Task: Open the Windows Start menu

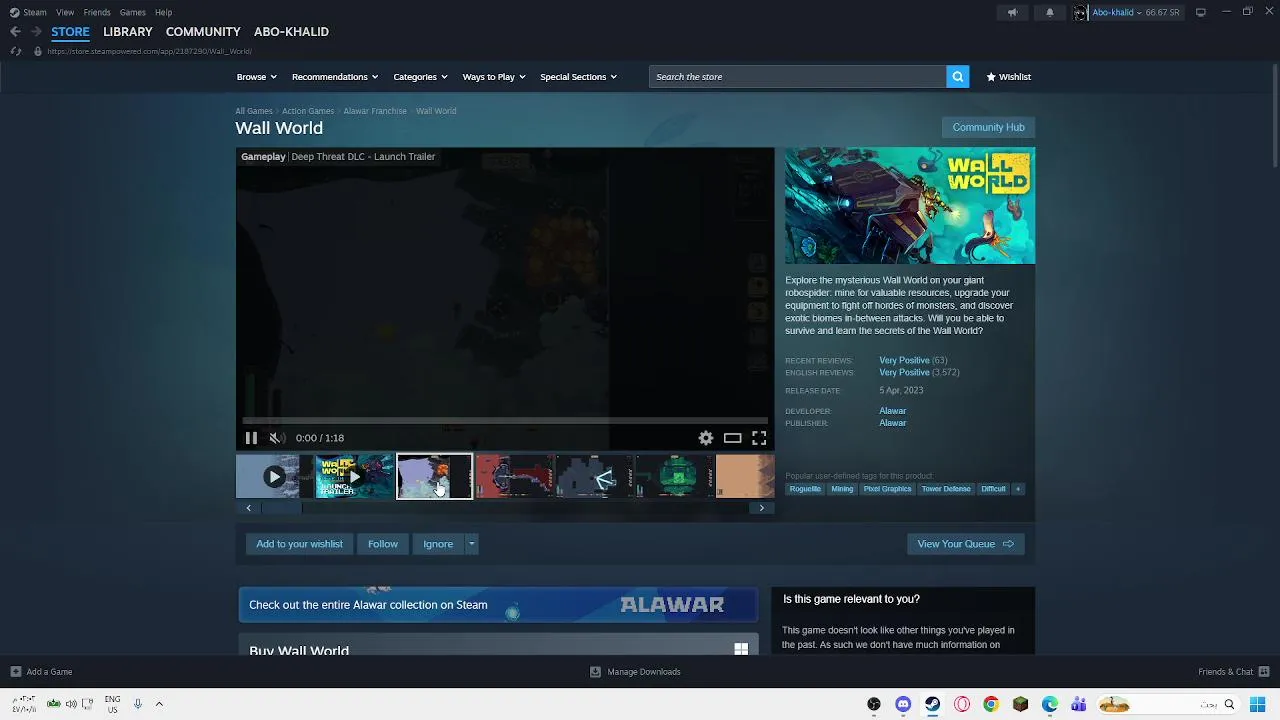Action: tap(1257, 704)
